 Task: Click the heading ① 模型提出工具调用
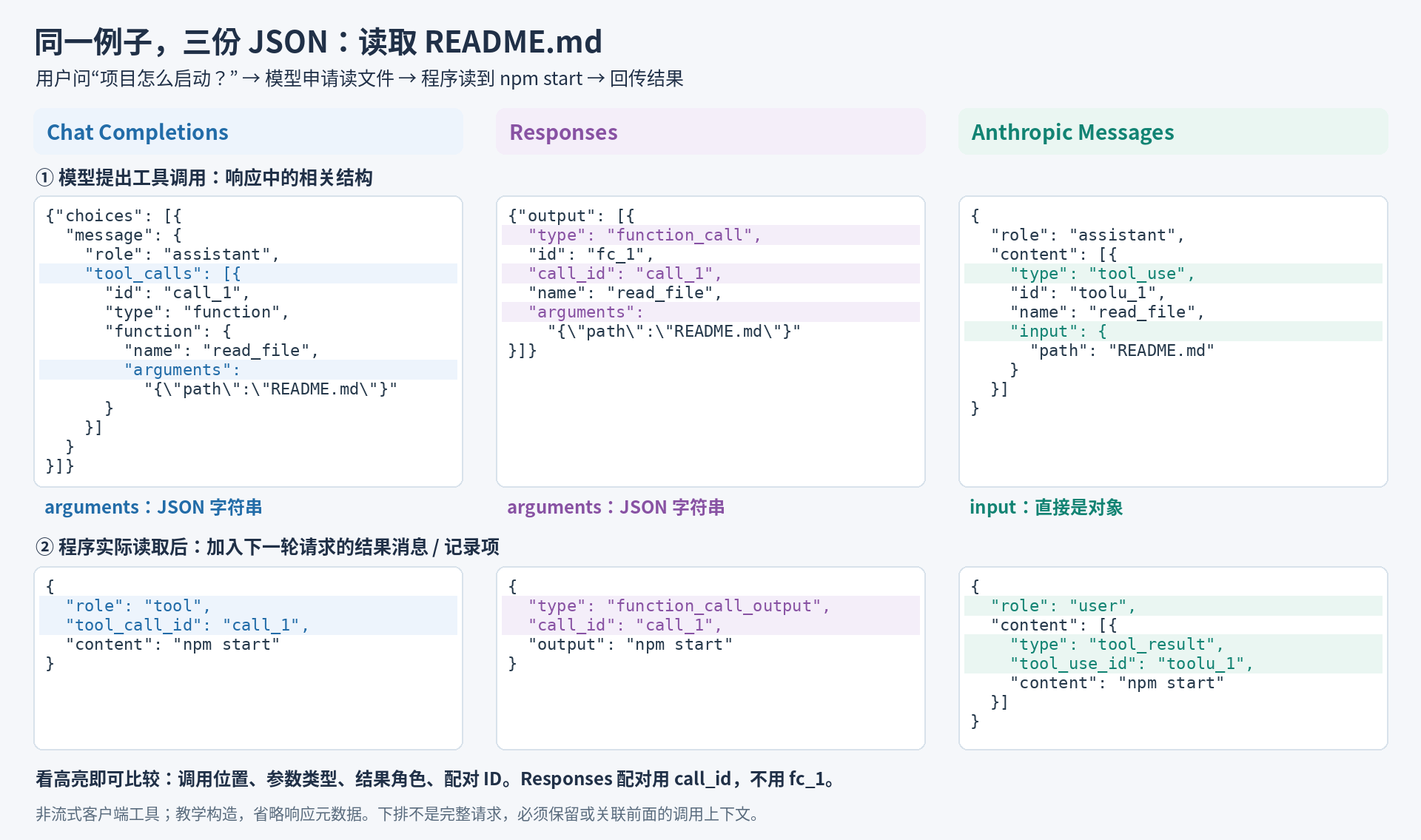204,178
